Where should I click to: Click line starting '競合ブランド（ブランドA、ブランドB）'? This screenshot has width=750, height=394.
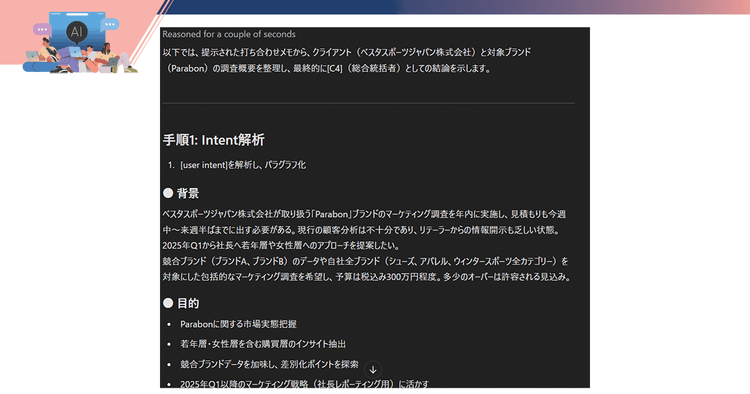365,262
